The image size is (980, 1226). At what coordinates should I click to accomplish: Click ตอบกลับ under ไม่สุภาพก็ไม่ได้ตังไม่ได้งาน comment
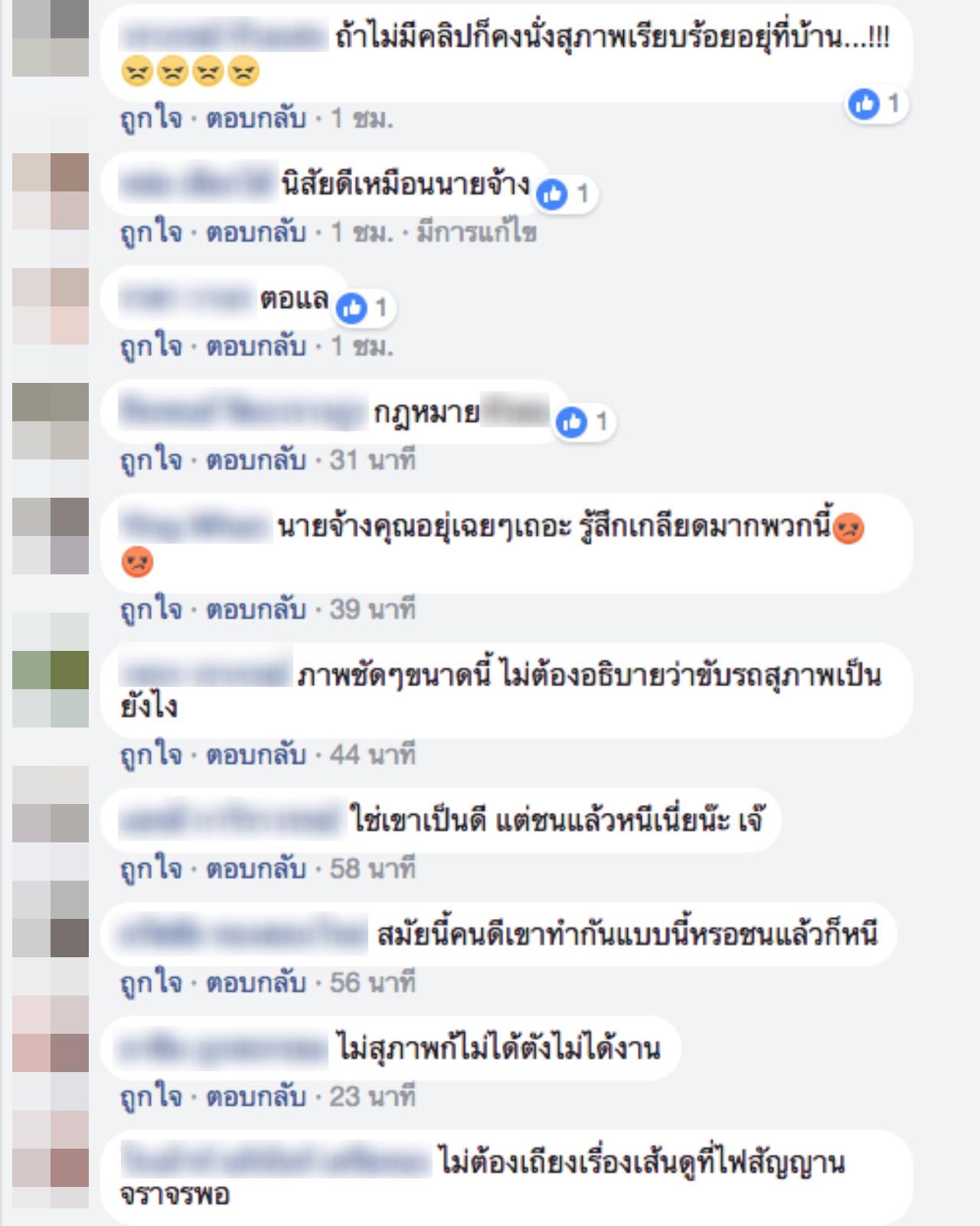pyautogui.click(x=256, y=1097)
